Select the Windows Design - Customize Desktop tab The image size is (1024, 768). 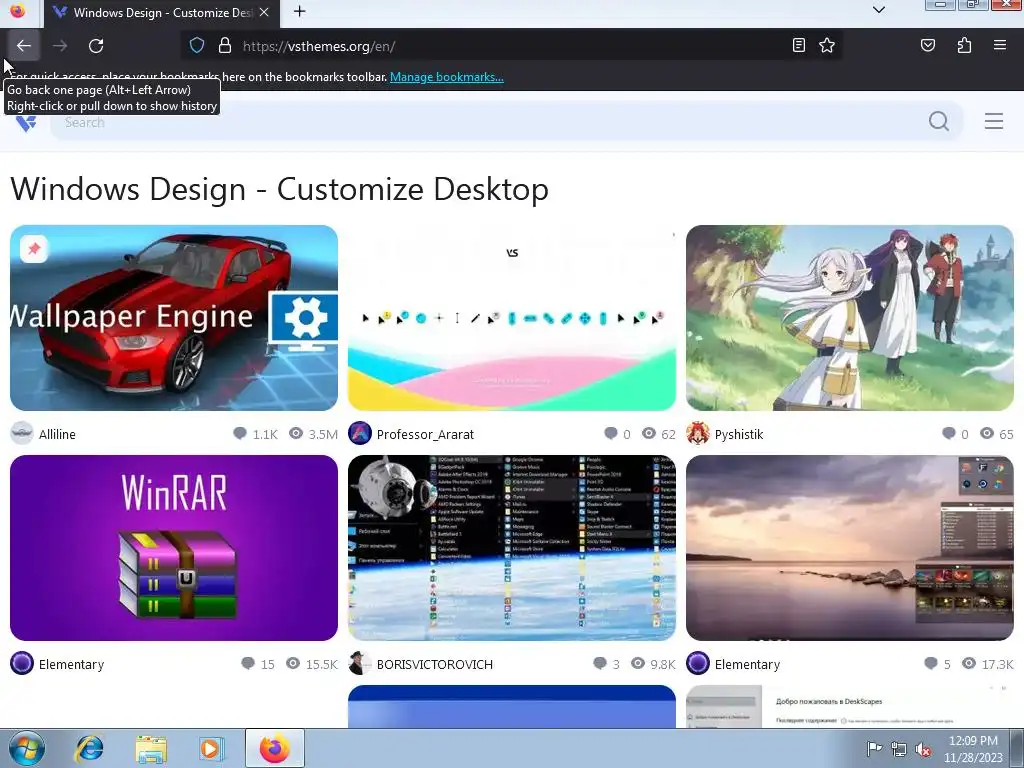(162, 13)
